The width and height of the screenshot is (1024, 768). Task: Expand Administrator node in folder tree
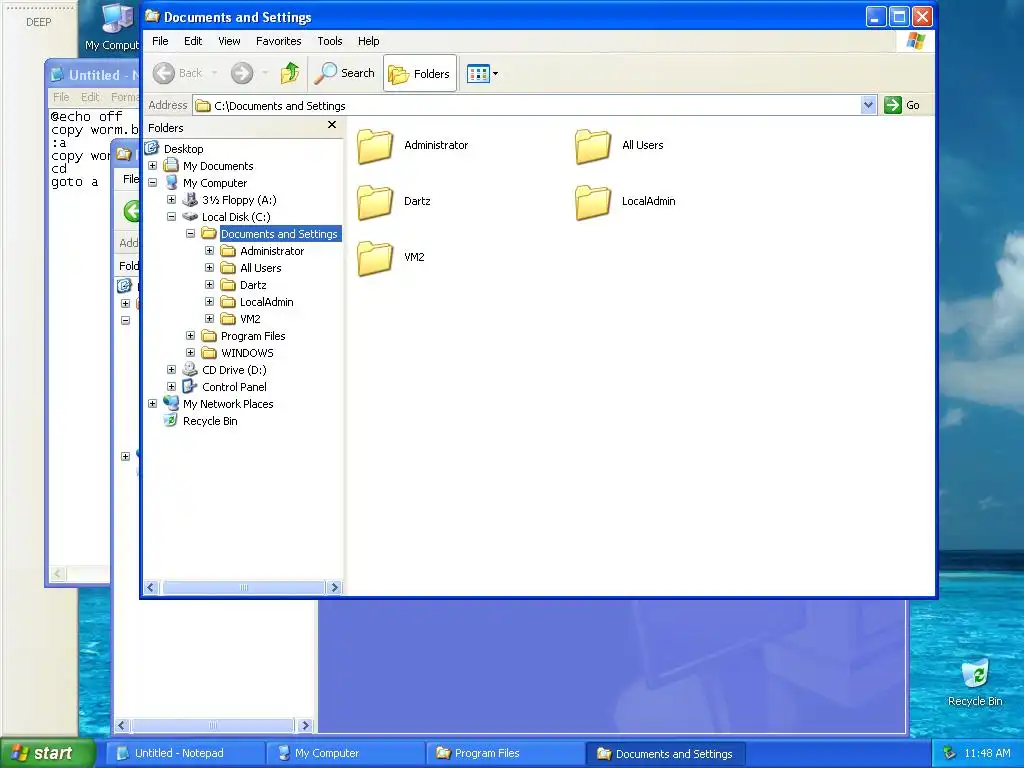(x=209, y=251)
